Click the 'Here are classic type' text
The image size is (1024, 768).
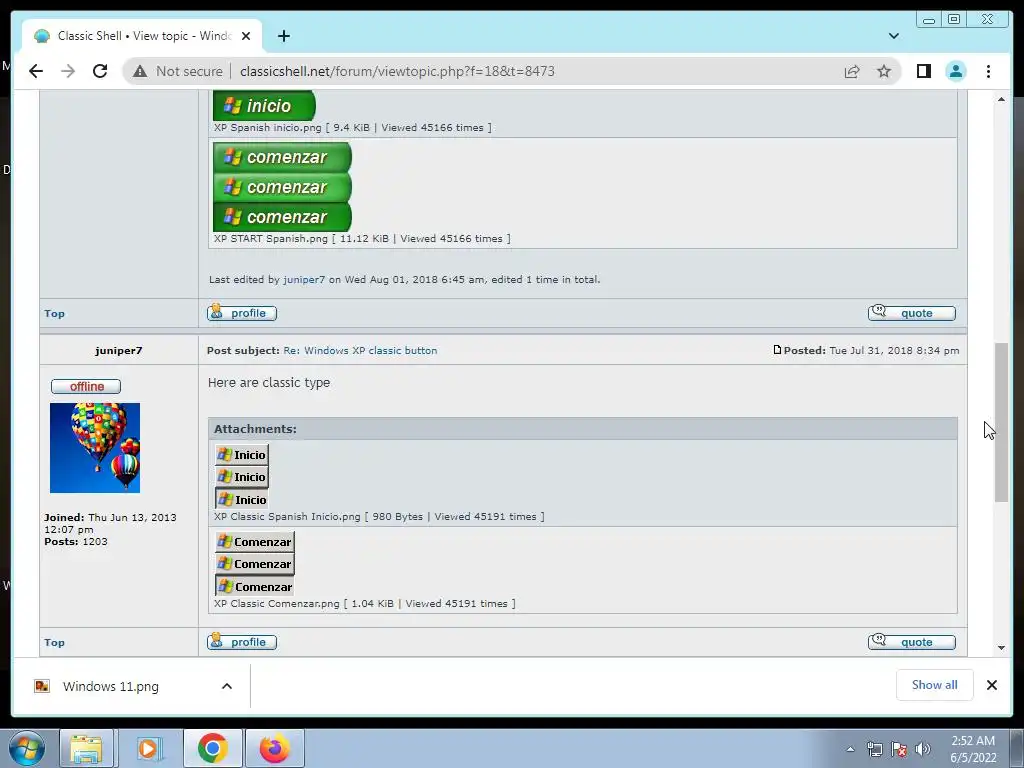coord(268,383)
